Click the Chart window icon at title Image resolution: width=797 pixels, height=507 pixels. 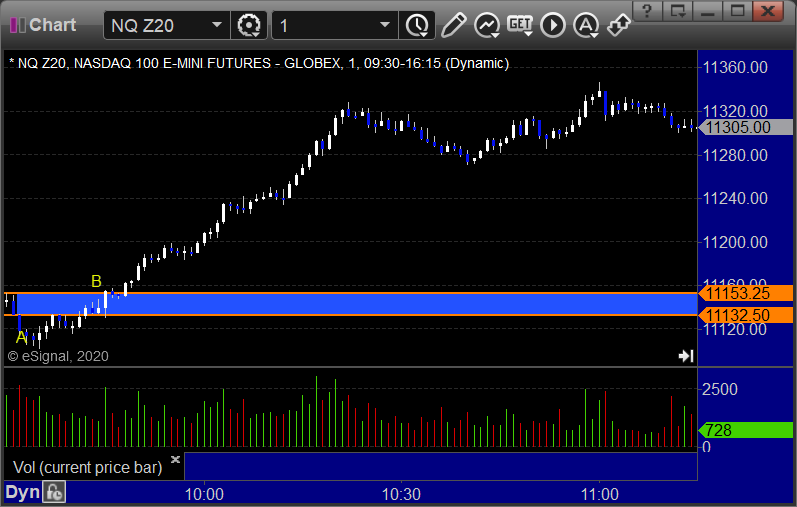pyautogui.click(x=18, y=25)
